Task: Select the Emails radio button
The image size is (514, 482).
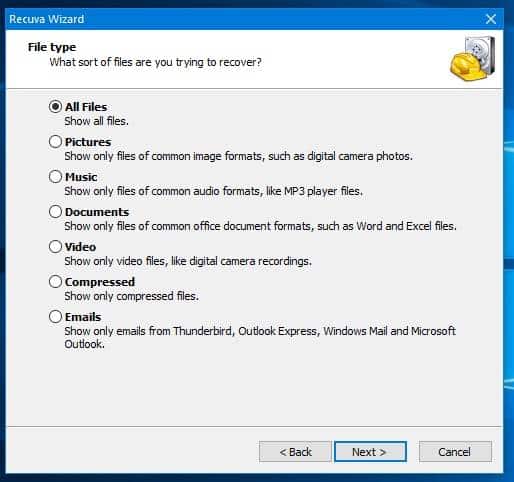Action: (55, 317)
